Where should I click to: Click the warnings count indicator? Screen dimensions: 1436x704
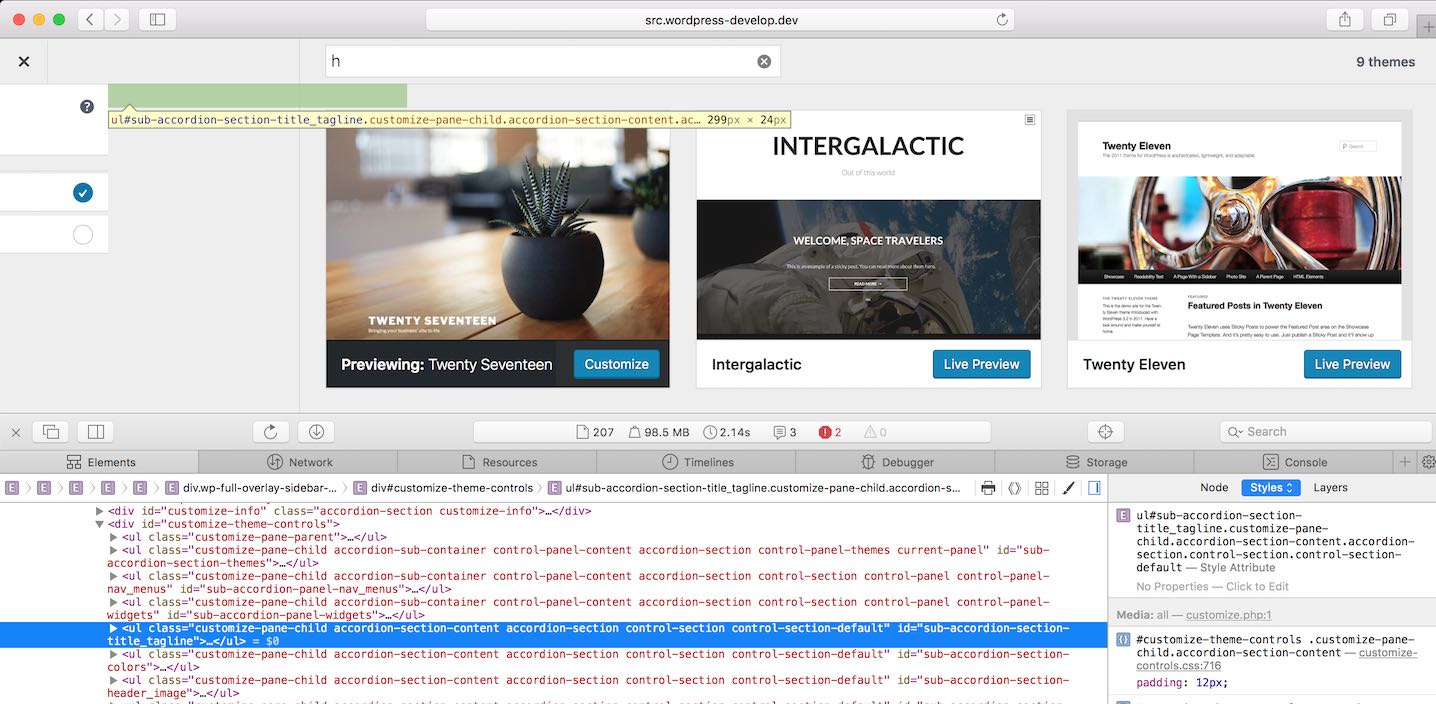(x=875, y=432)
